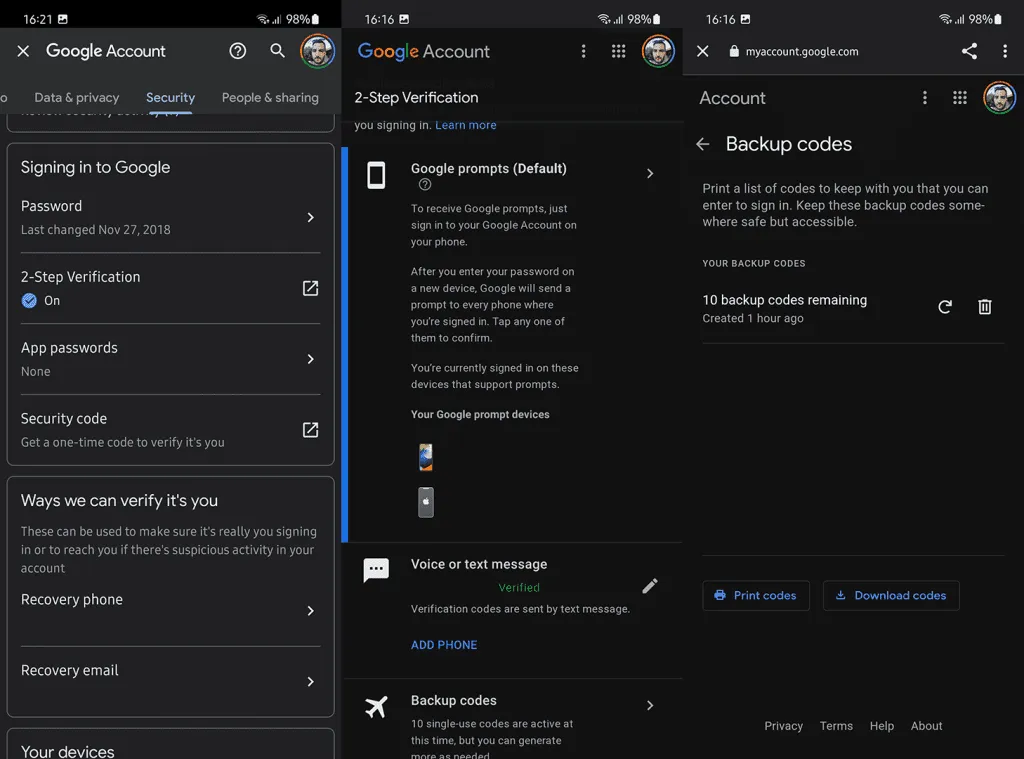This screenshot has width=1024, height=759.
Task: Expand the Recovery email chevron
Action: click(x=311, y=682)
